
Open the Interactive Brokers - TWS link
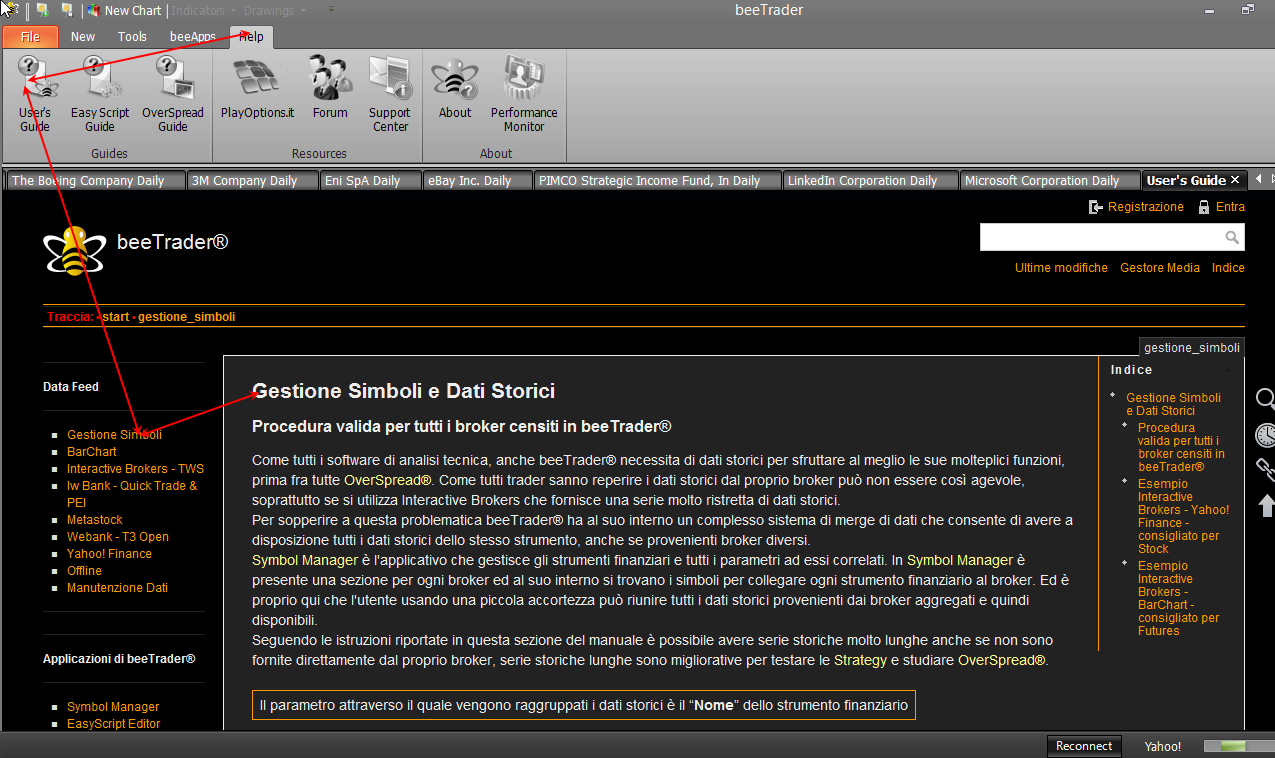point(135,469)
